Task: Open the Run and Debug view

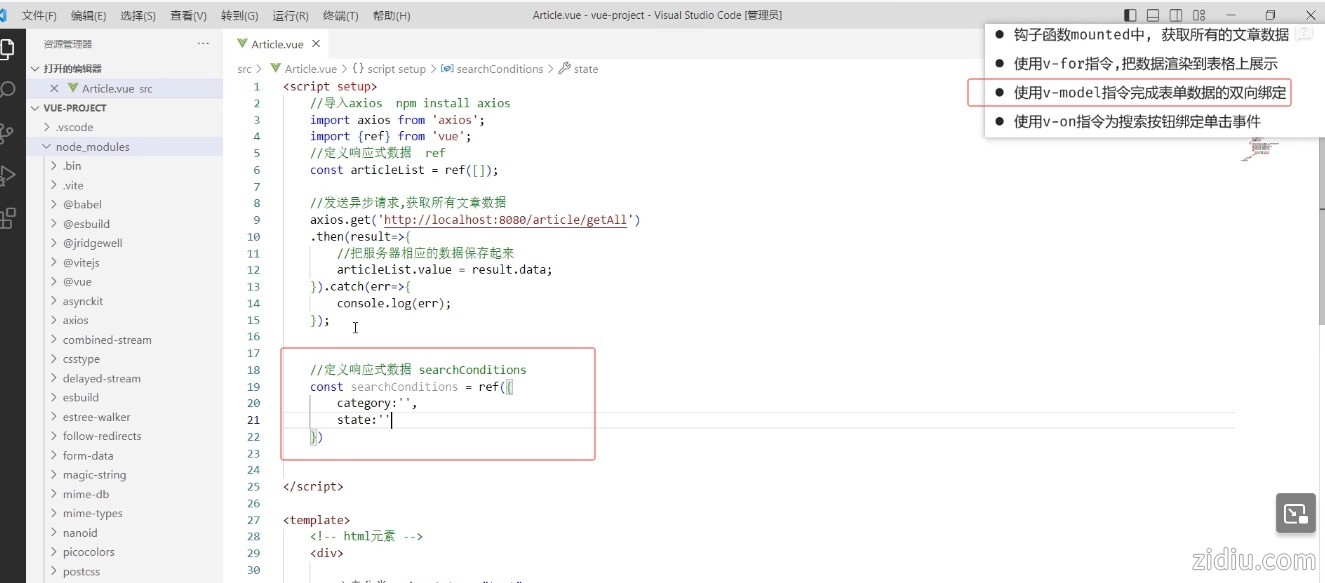Action: coord(8,176)
